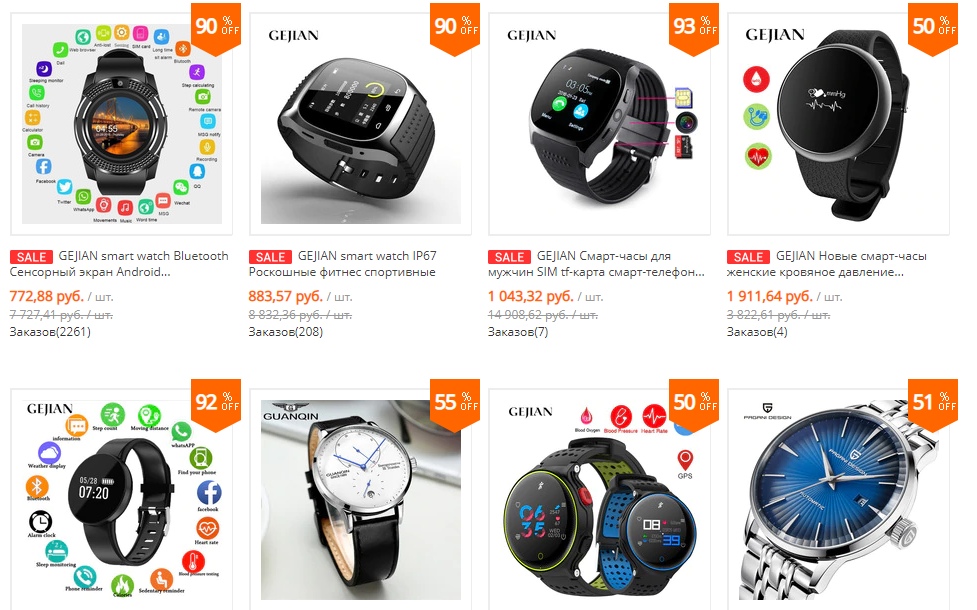Select the round-screen smartwatch with app icons image
This screenshot has height=610, width=977.
tap(122, 123)
